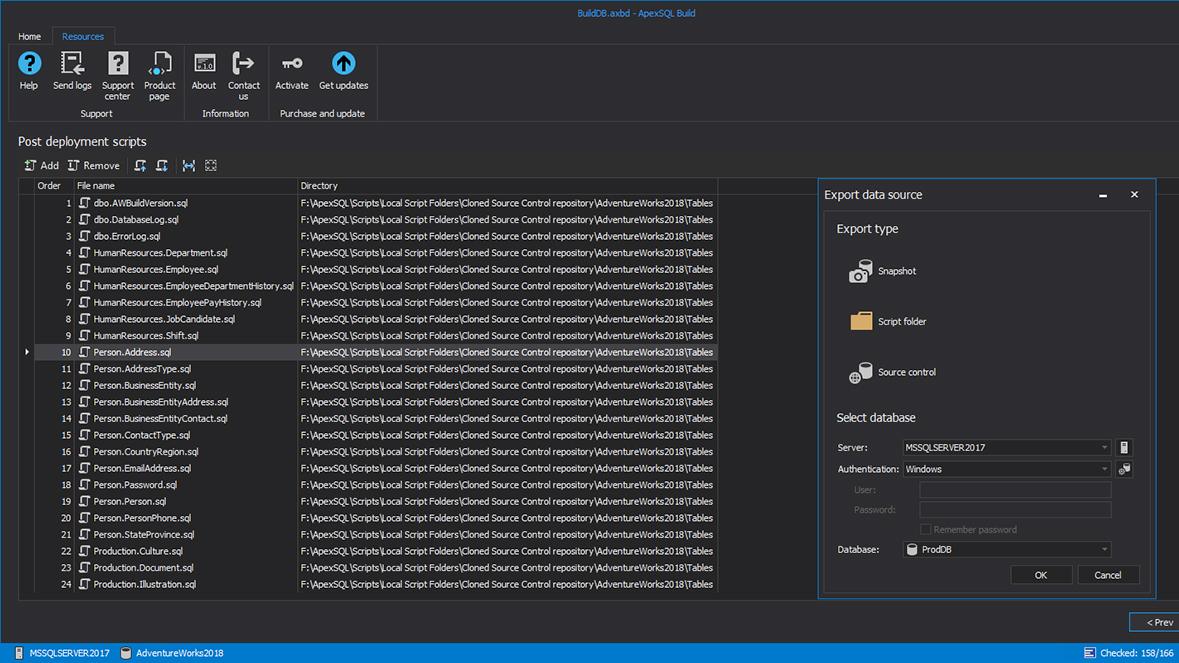Open the Product page icon
The image size is (1179, 663).
(x=159, y=65)
